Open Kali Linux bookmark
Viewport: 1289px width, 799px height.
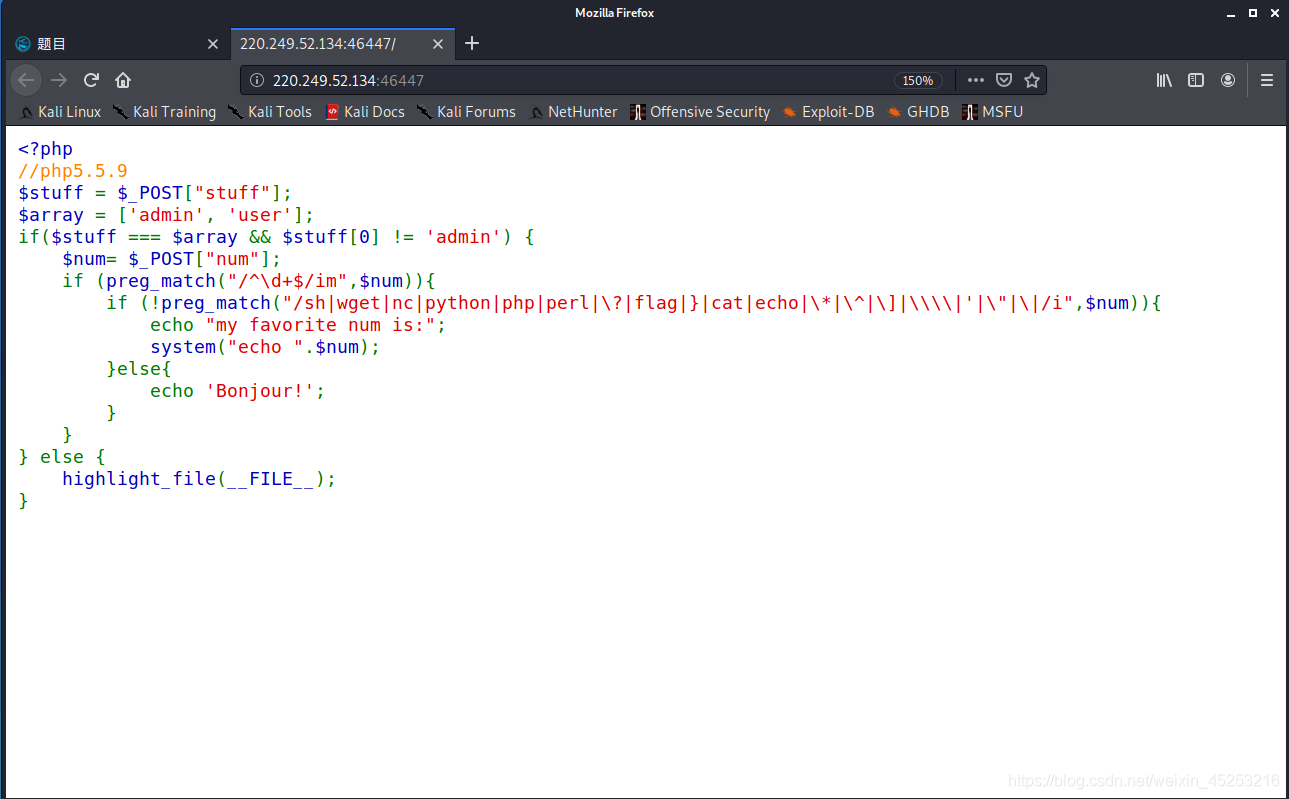(60, 112)
